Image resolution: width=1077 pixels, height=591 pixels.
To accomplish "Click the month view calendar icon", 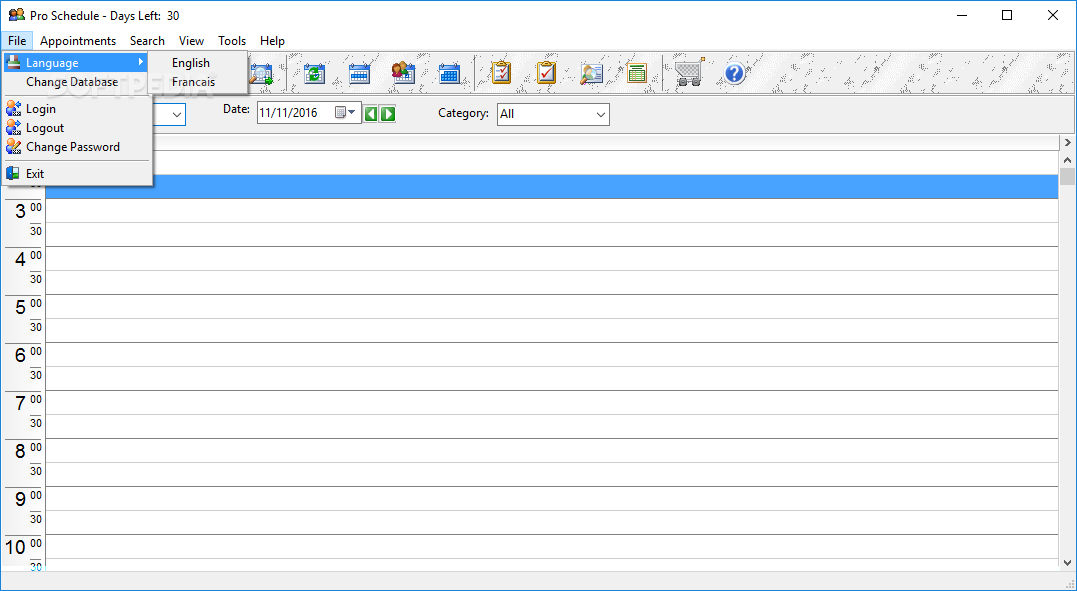I will pyautogui.click(x=449, y=74).
